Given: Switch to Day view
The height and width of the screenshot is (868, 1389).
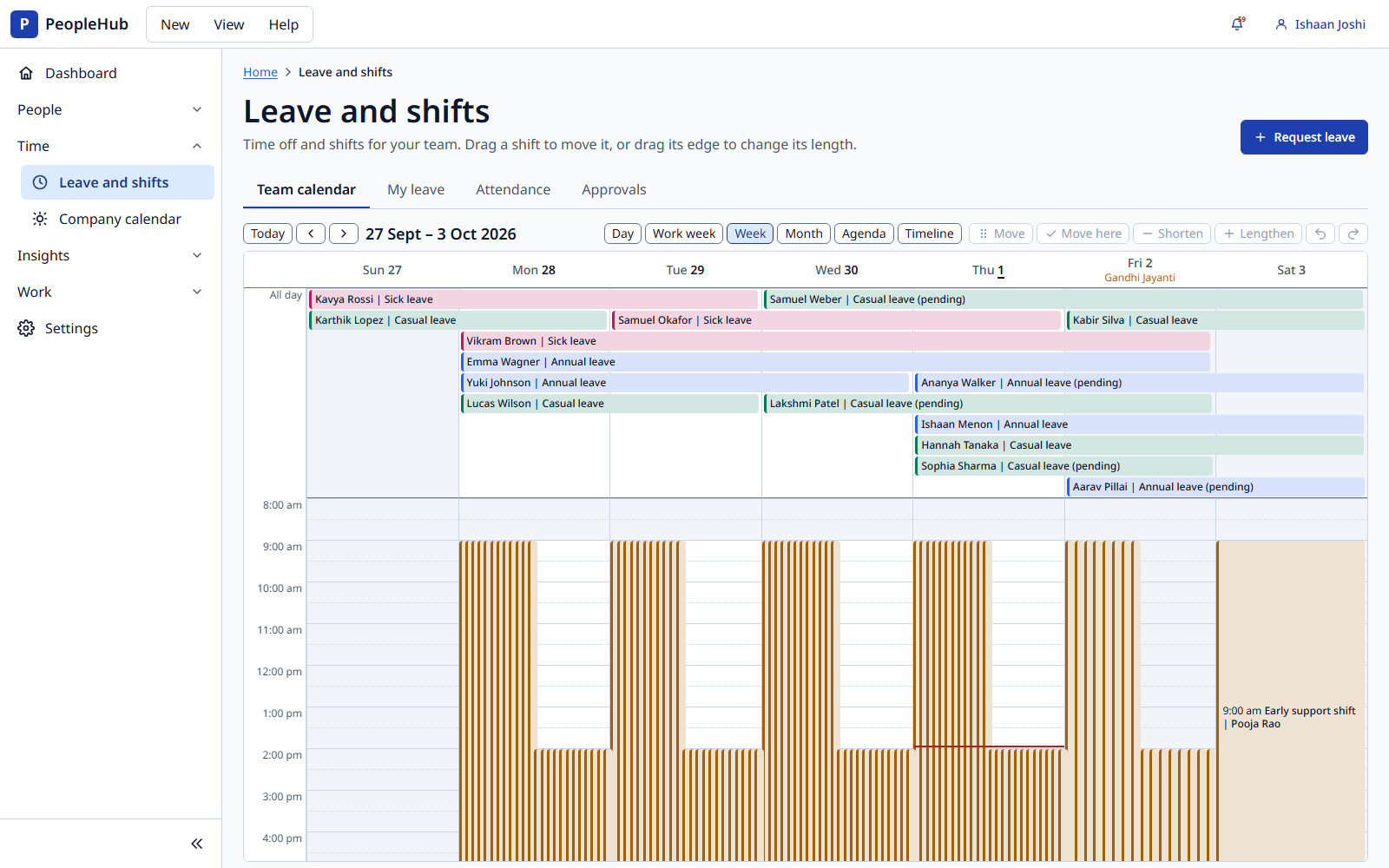Looking at the screenshot, I should pos(622,233).
